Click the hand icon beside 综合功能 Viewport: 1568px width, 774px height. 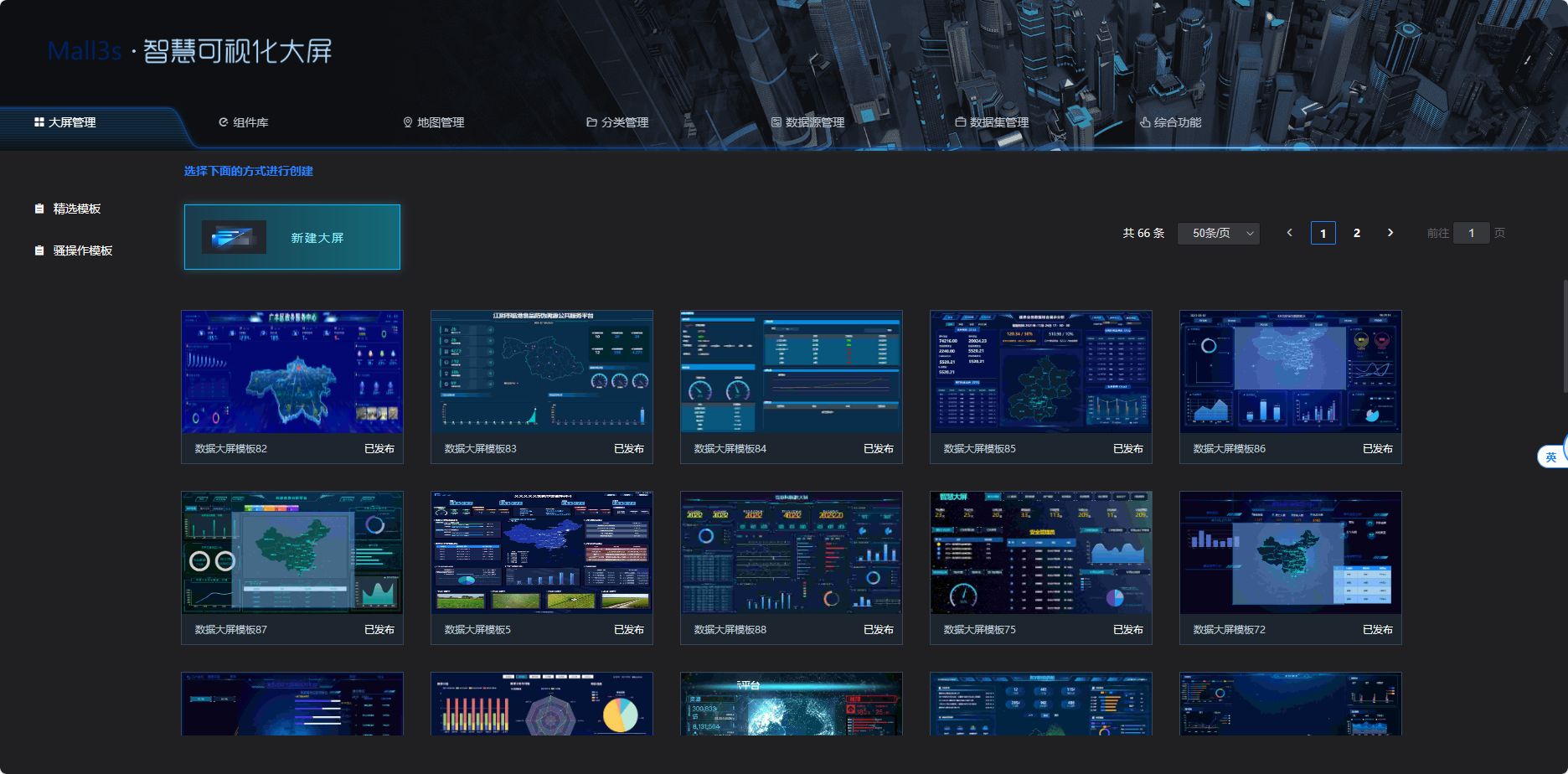(x=1145, y=122)
